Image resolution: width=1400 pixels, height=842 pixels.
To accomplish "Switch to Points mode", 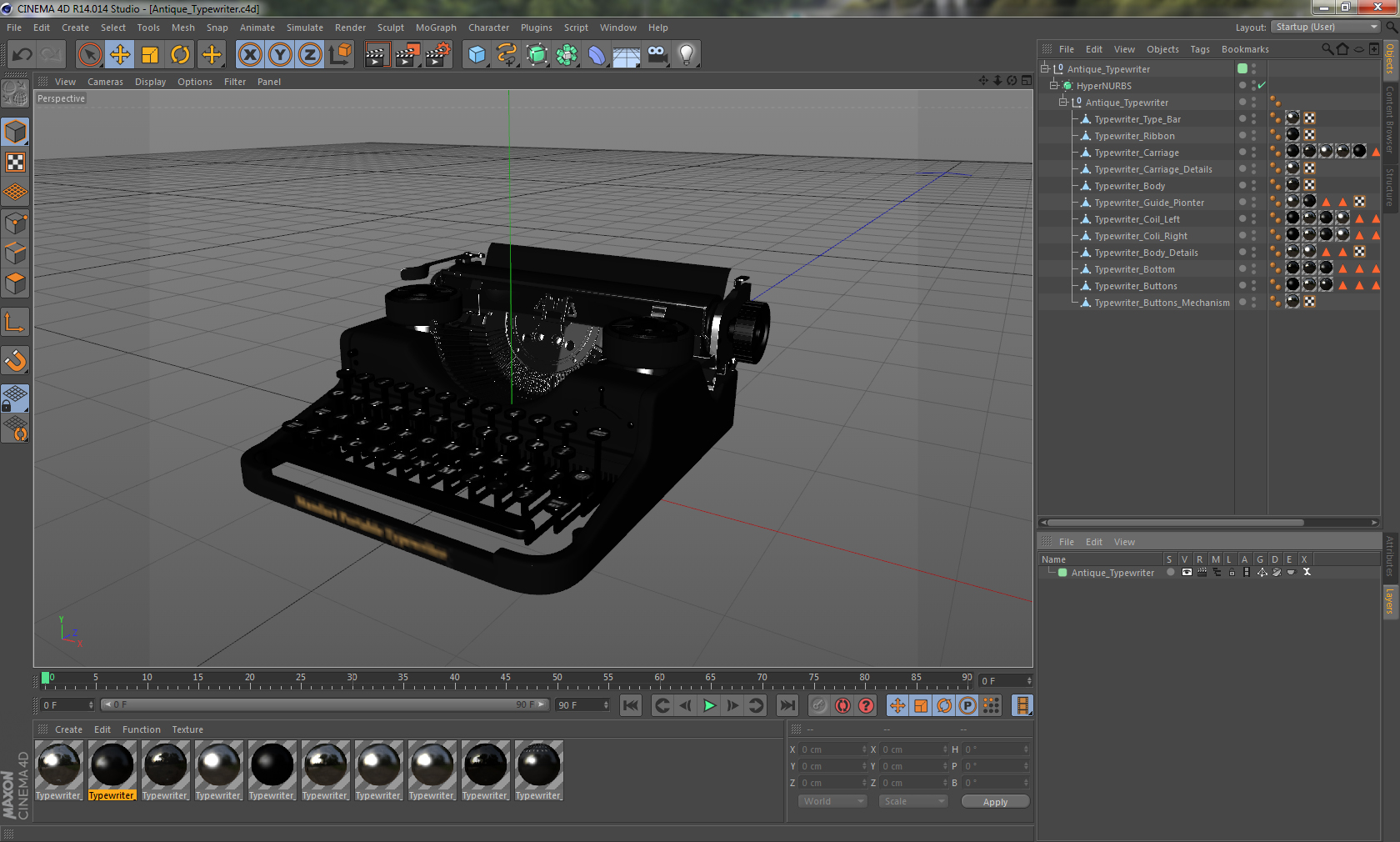I will (15, 223).
